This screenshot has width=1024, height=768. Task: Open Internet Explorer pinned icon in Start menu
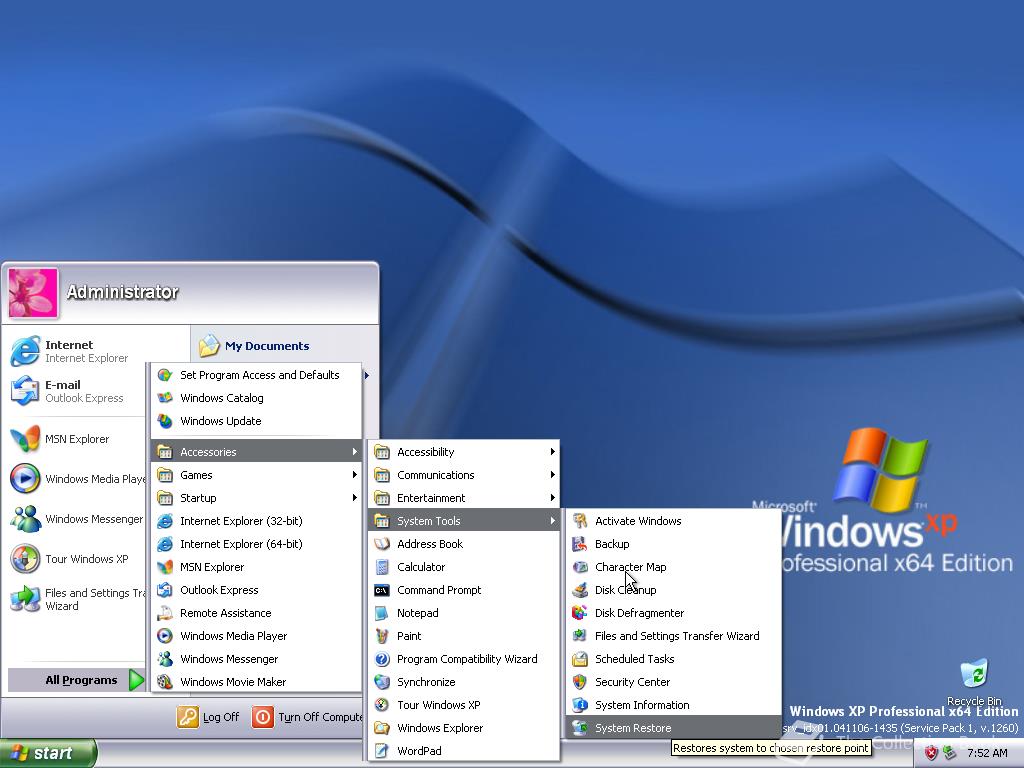coord(25,351)
